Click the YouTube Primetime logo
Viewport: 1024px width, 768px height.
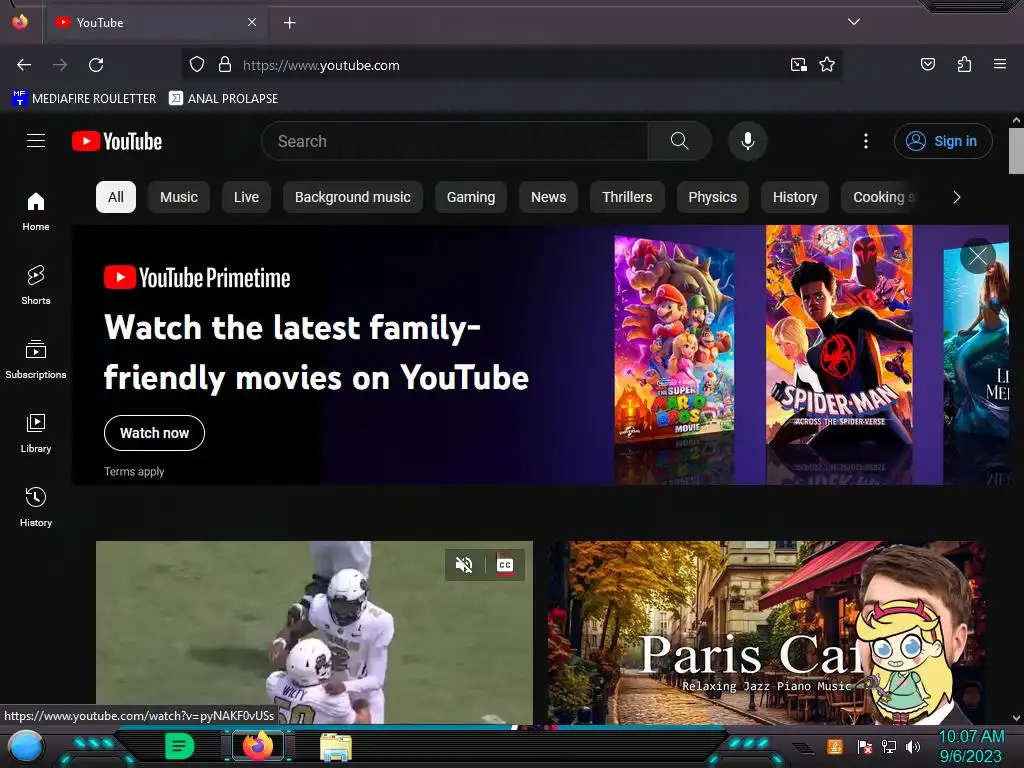coord(197,278)
